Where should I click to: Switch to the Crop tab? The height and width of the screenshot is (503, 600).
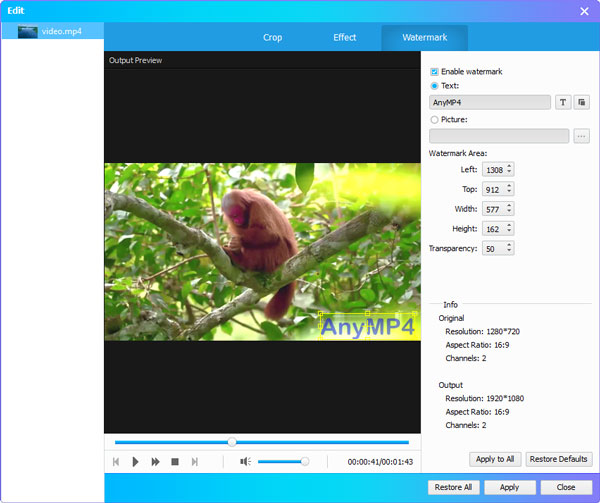tap(272, 38)
